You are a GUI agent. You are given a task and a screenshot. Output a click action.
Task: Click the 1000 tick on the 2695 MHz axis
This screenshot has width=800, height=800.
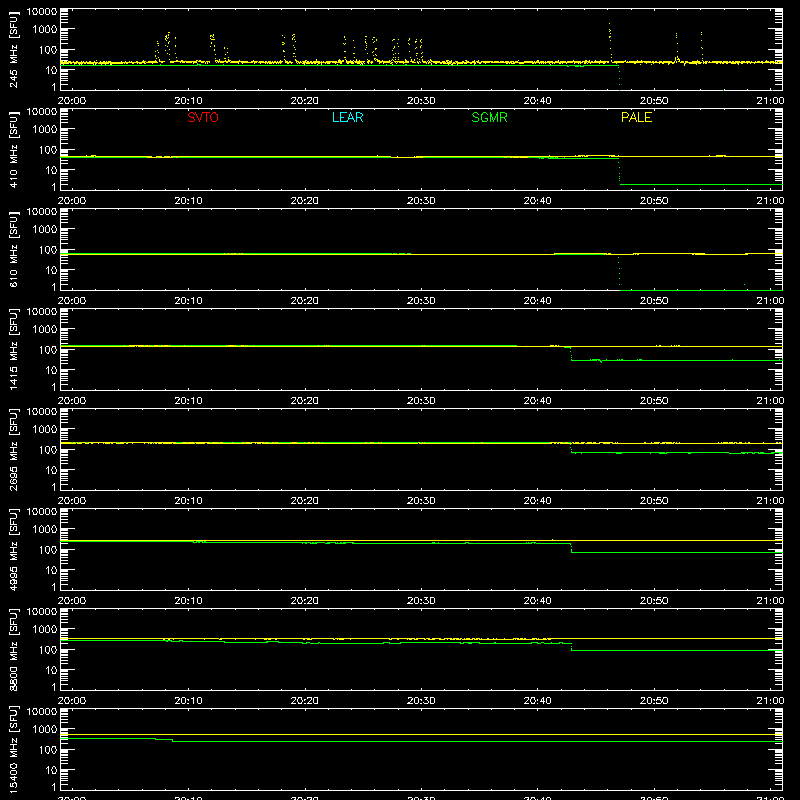pyautogui.click(x=45, y=430)
